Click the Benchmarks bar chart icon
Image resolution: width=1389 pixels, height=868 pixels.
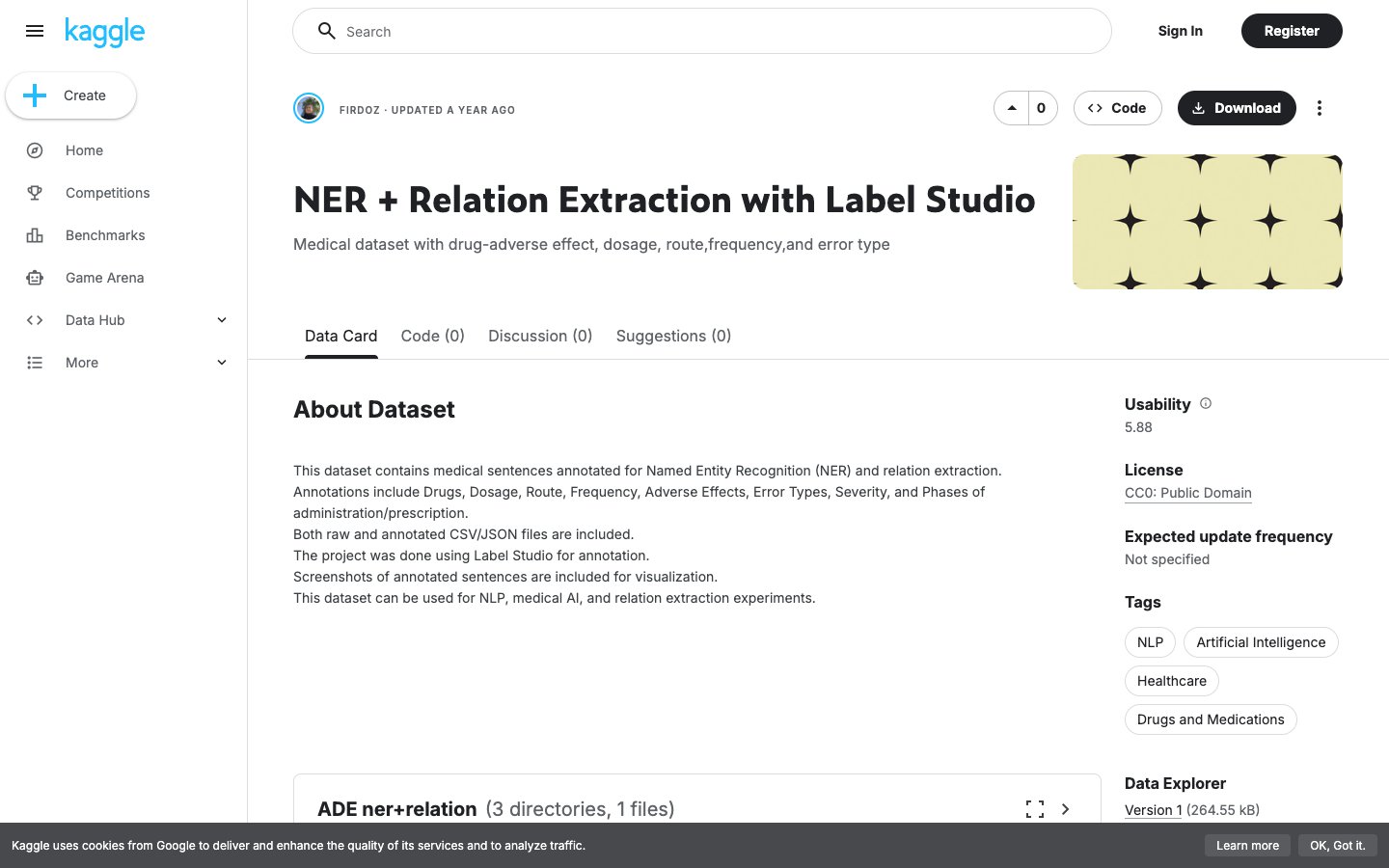tap(35, 235)
